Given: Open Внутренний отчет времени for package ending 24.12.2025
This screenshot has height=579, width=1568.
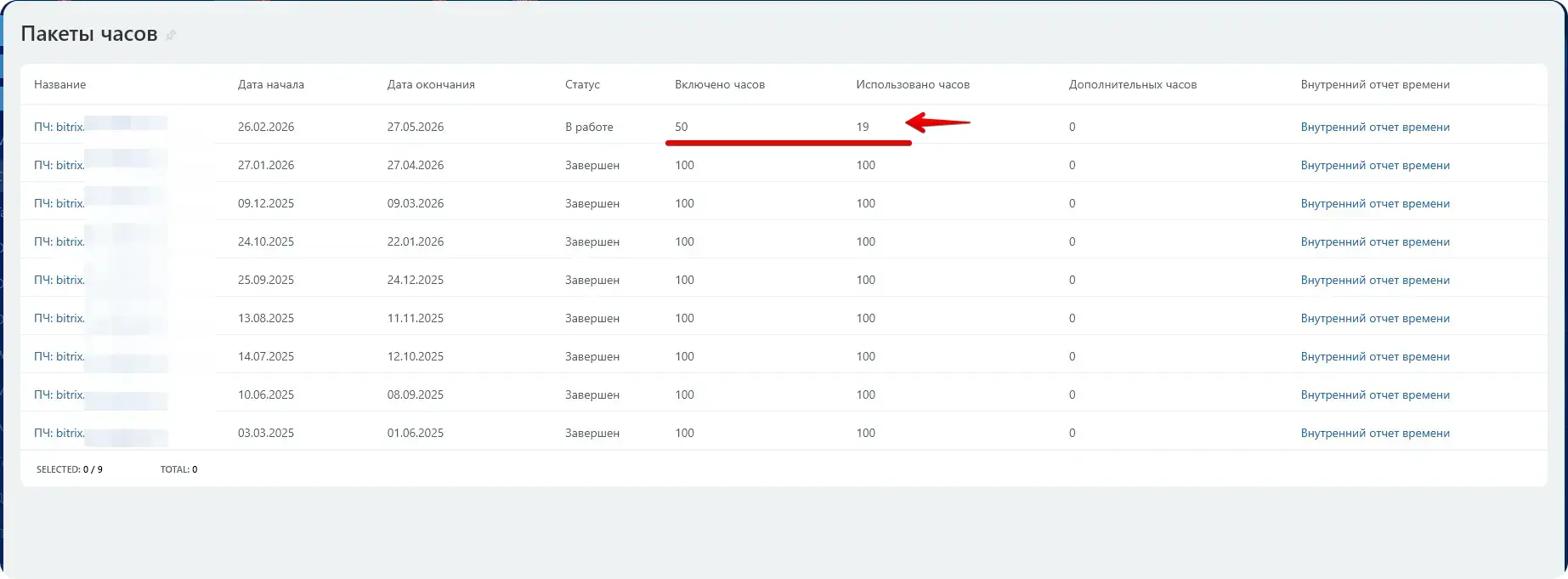Looking at the screenshot, I should tap(1374, 280).
